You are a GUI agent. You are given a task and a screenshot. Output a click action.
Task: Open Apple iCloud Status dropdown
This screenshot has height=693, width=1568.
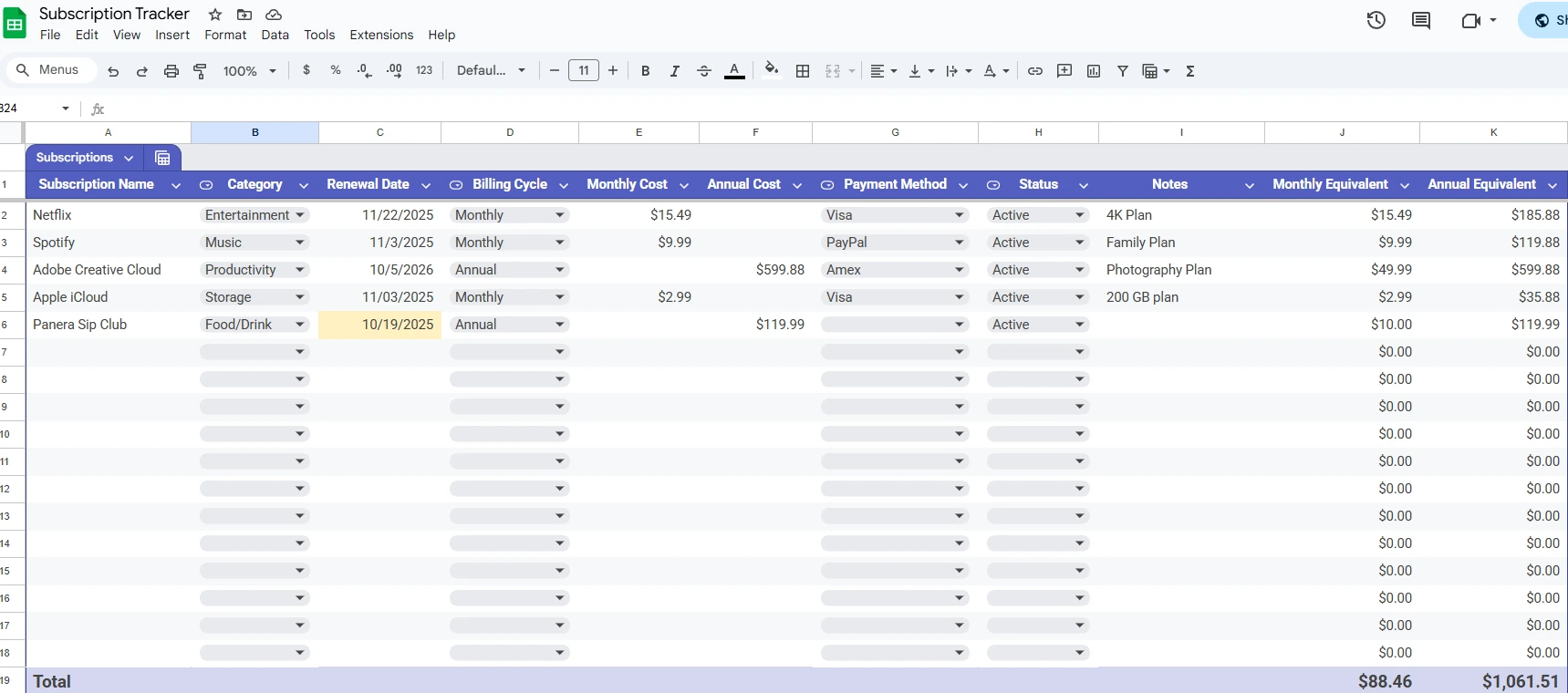1080,297
